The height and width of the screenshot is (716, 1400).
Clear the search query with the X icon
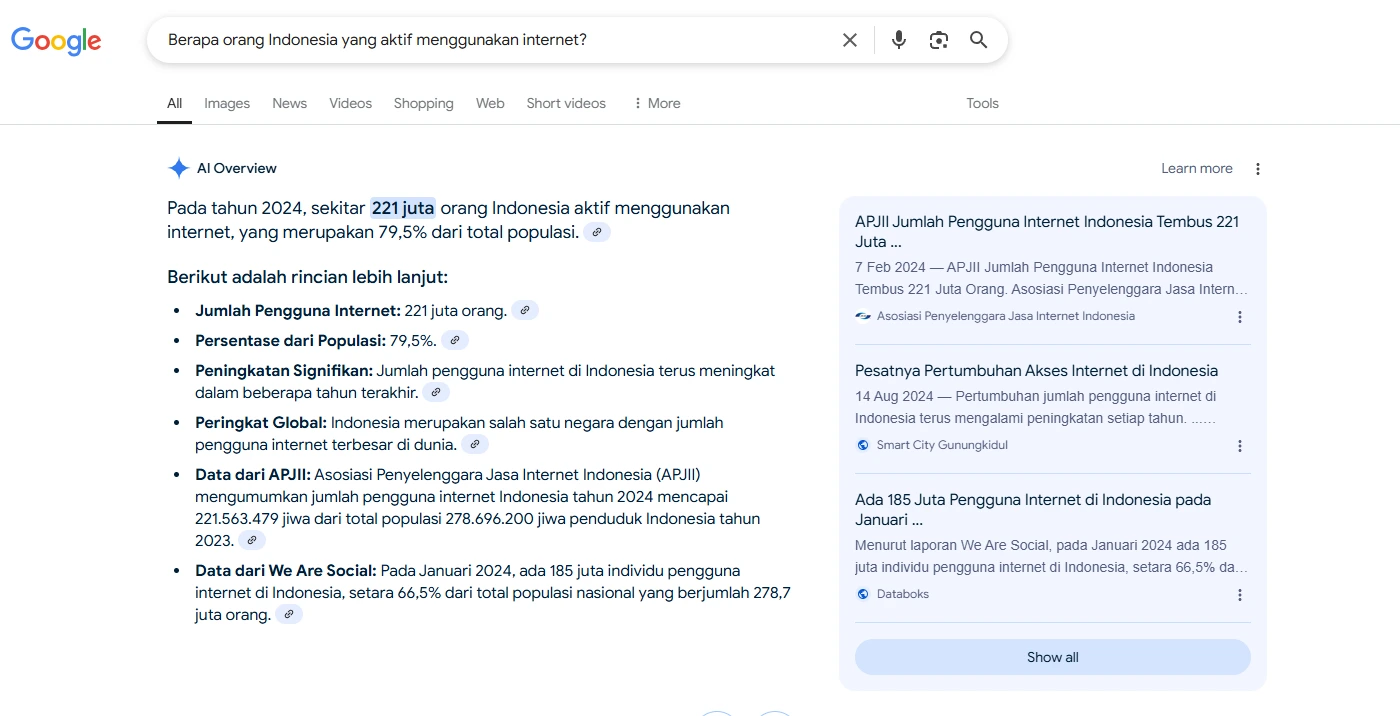point(850,40)
